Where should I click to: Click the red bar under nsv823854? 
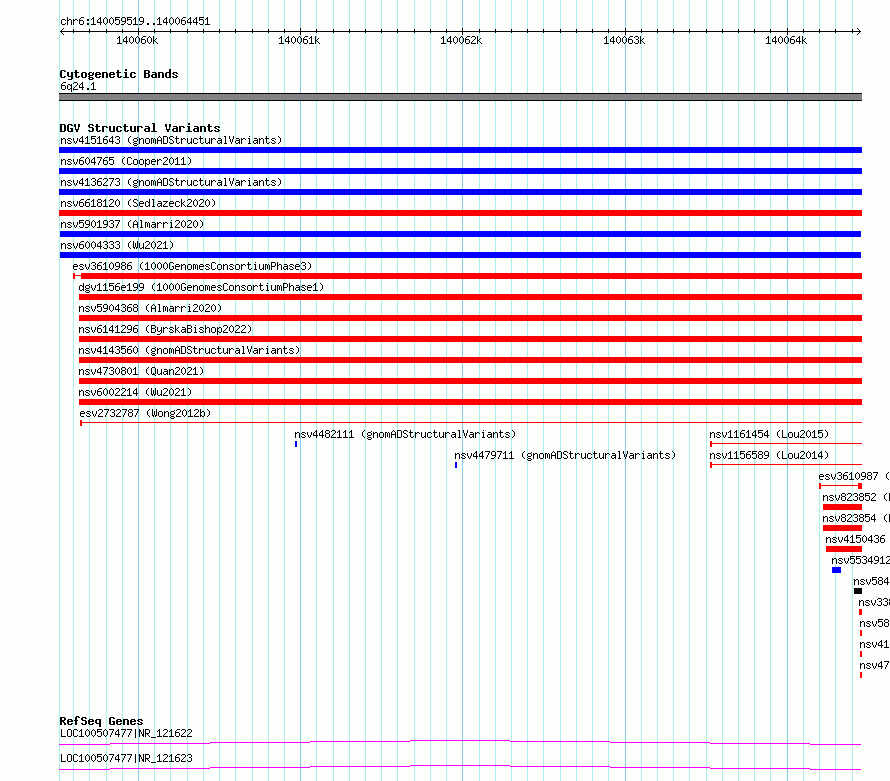click(842, 528)
